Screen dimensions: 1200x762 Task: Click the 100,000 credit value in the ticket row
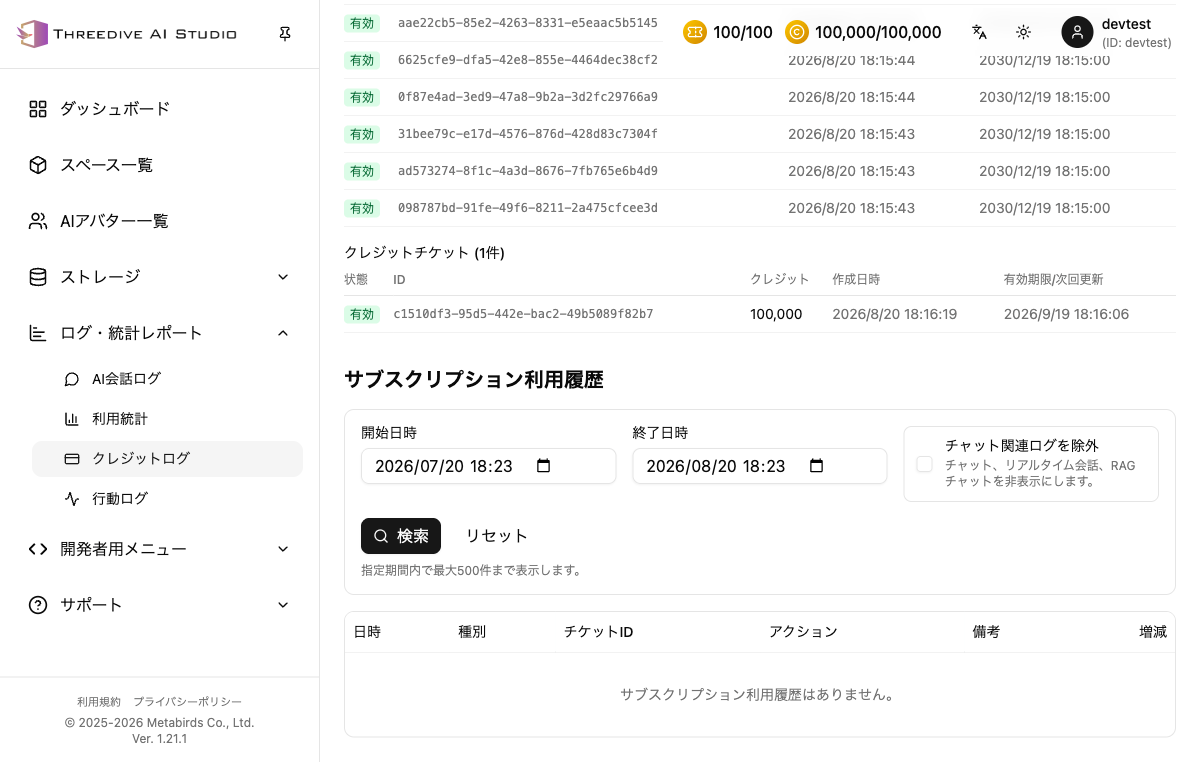[776, 314]
